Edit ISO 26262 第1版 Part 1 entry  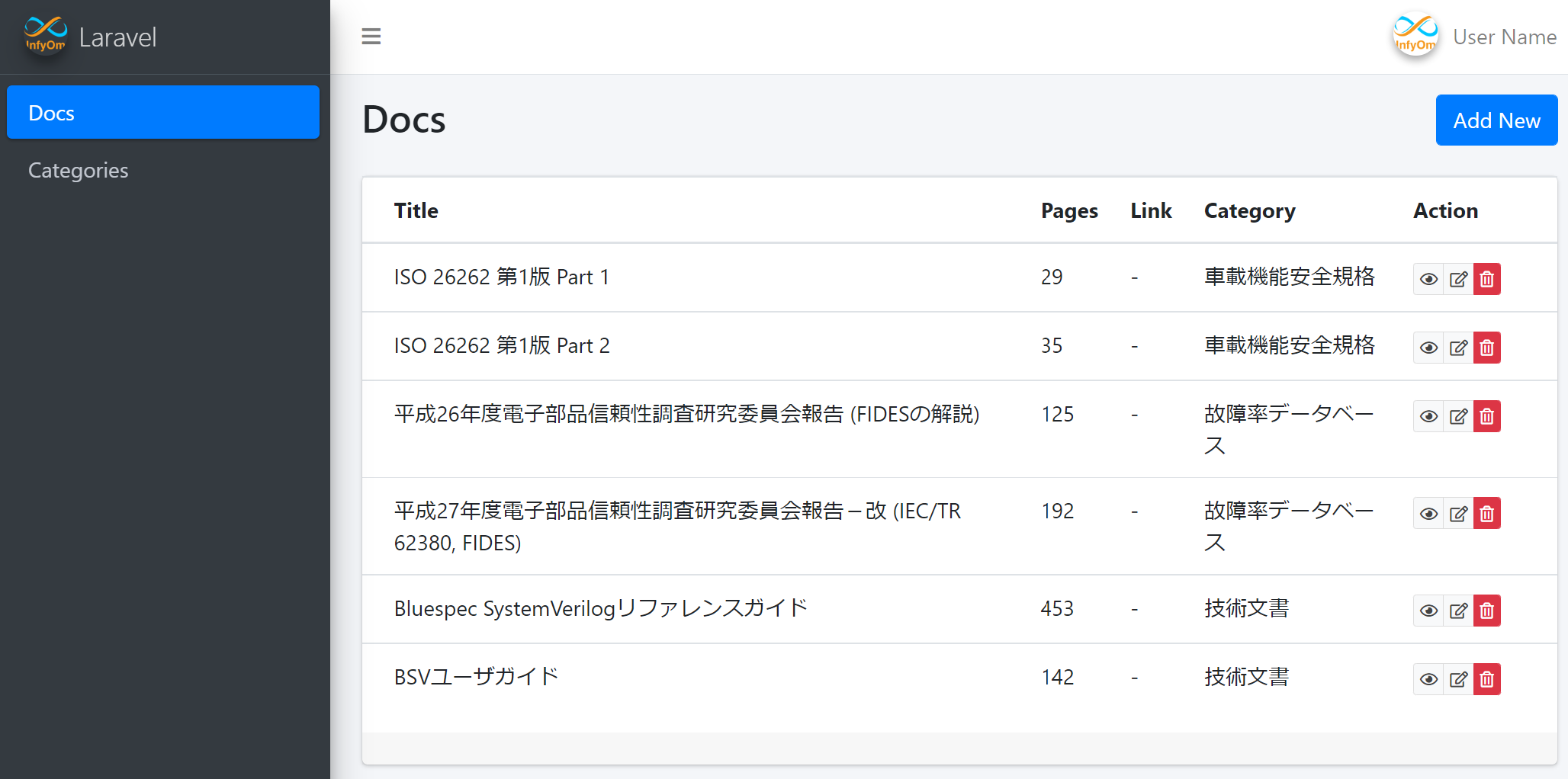click(1458, 279)
